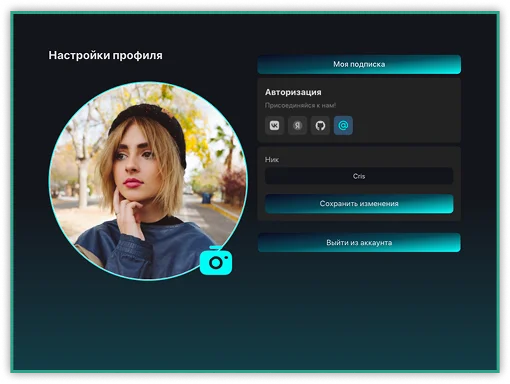This screenshot has width=510, height=384.
Task: Click the Ник field label
Action: coord(272,160)
